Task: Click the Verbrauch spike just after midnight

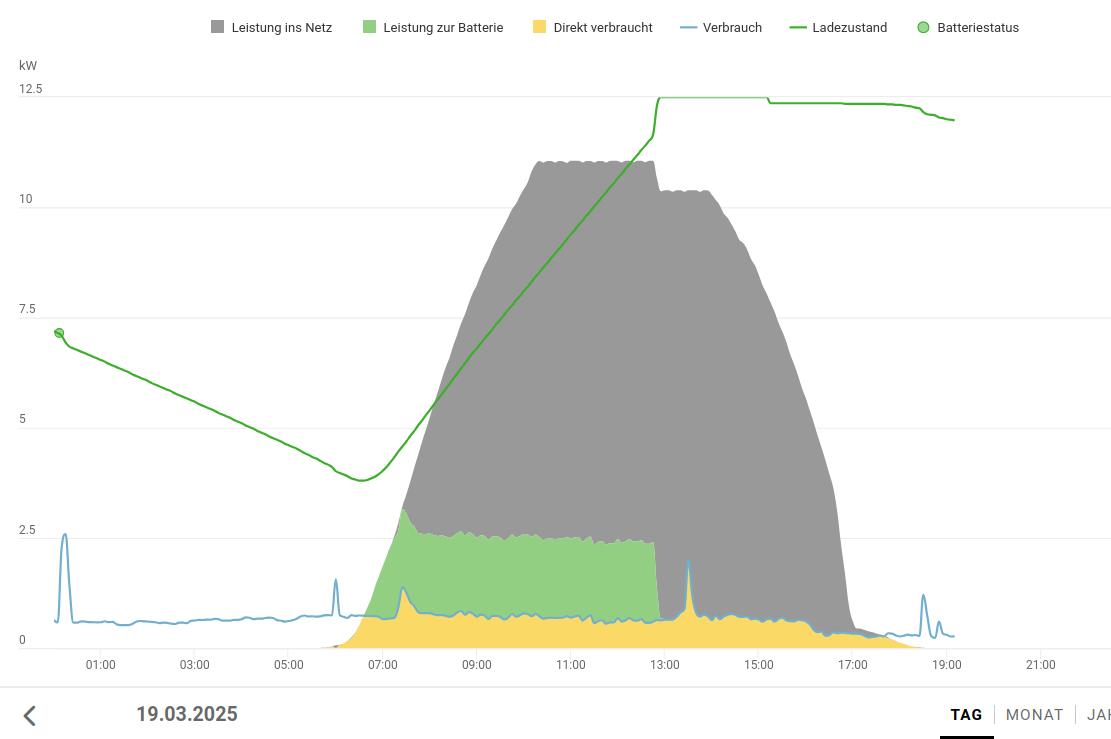Action: (65, 536)
